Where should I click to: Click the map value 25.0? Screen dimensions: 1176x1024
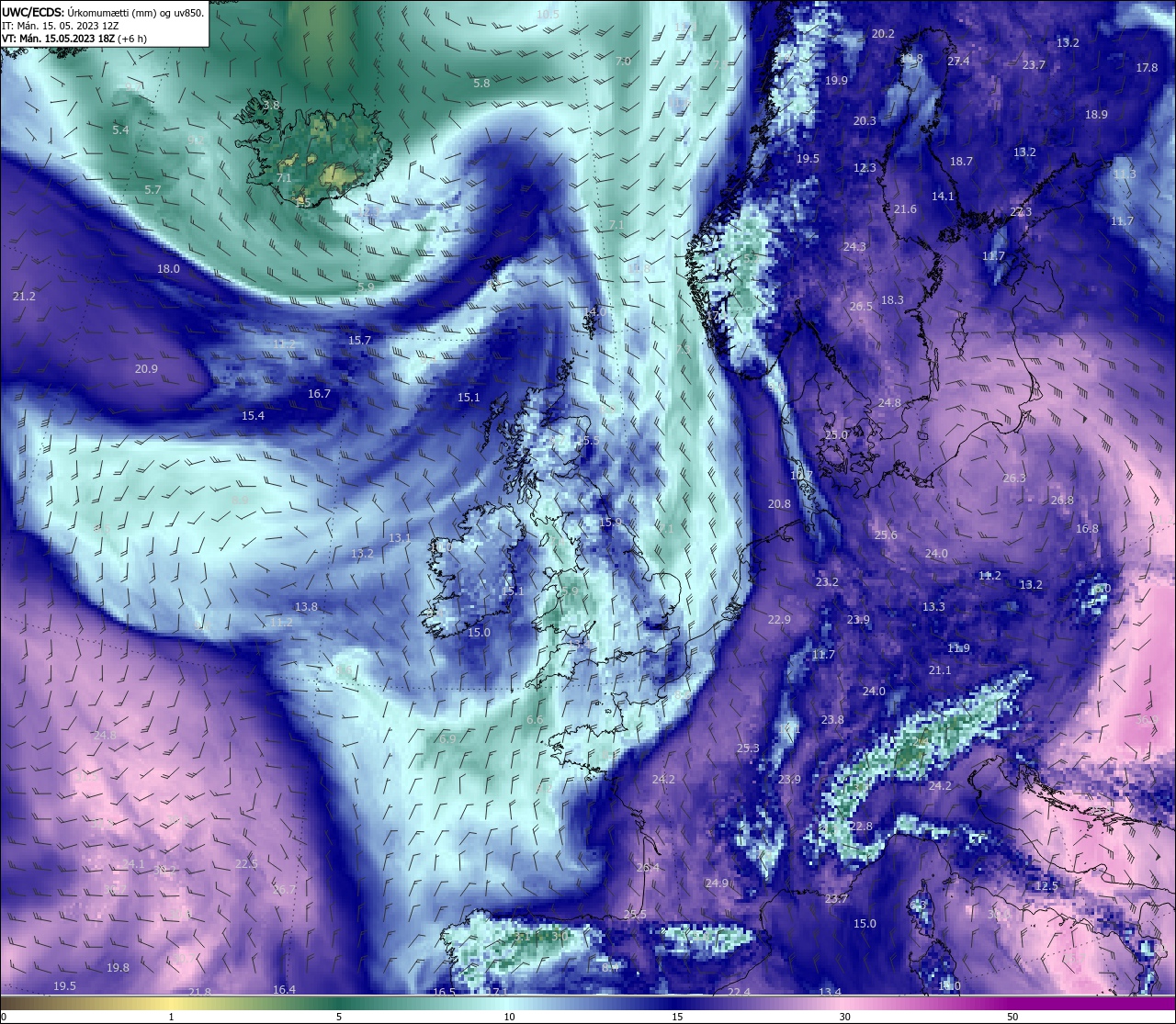point(836,434)
